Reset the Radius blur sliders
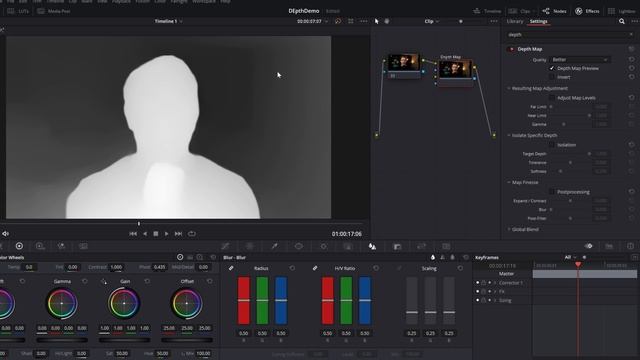This screenshot has width=640, height=360. click(292, 268)
